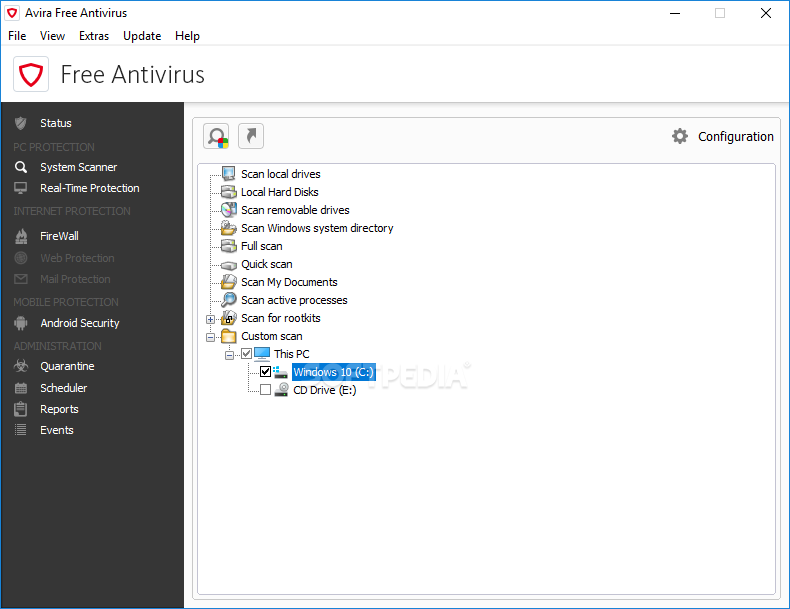The width and height of the screenshot is (790, 609).
Task: Click the create desktop shortcut toolbar icon
Action: click(251, 137)
